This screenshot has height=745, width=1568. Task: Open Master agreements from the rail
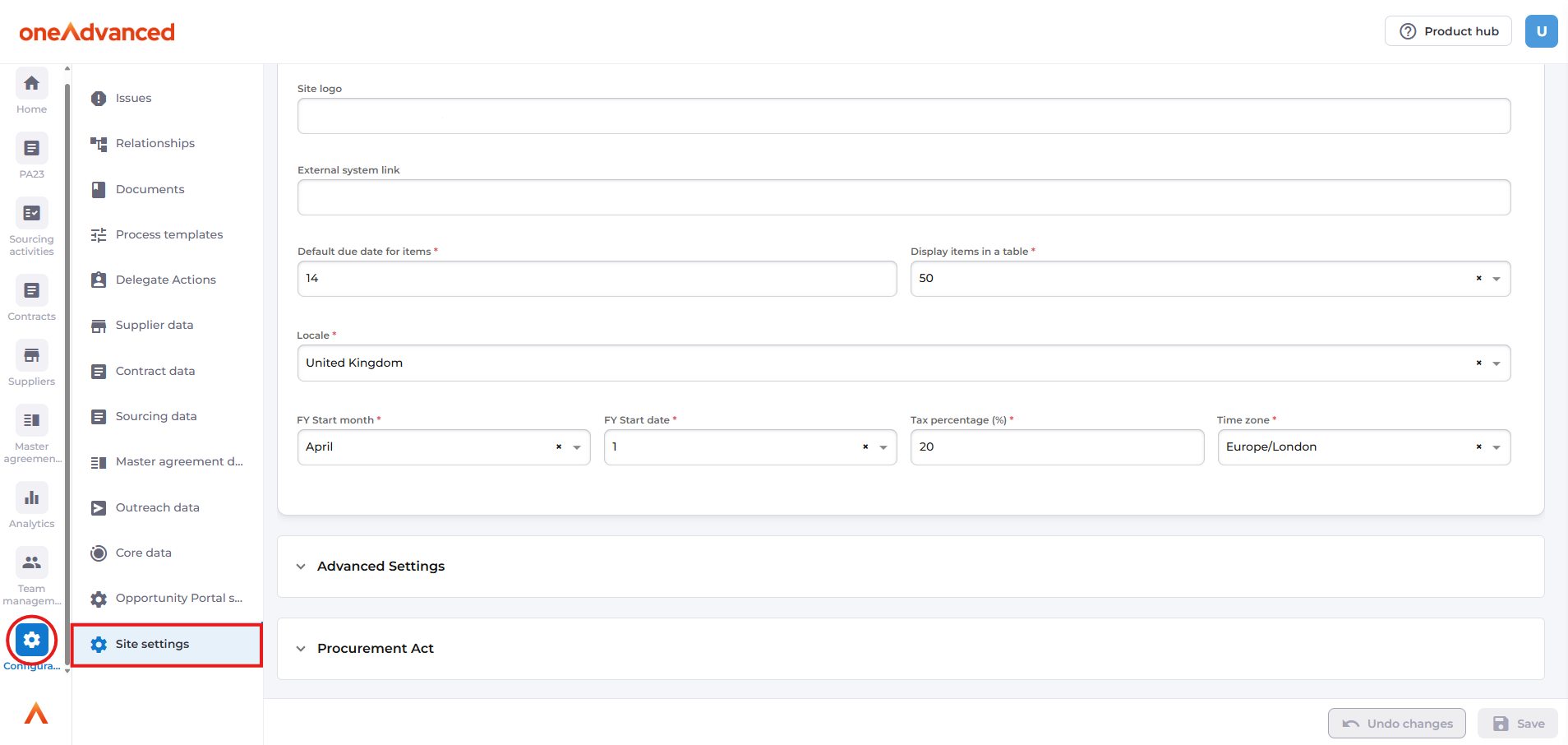click(x=31, y=421)
